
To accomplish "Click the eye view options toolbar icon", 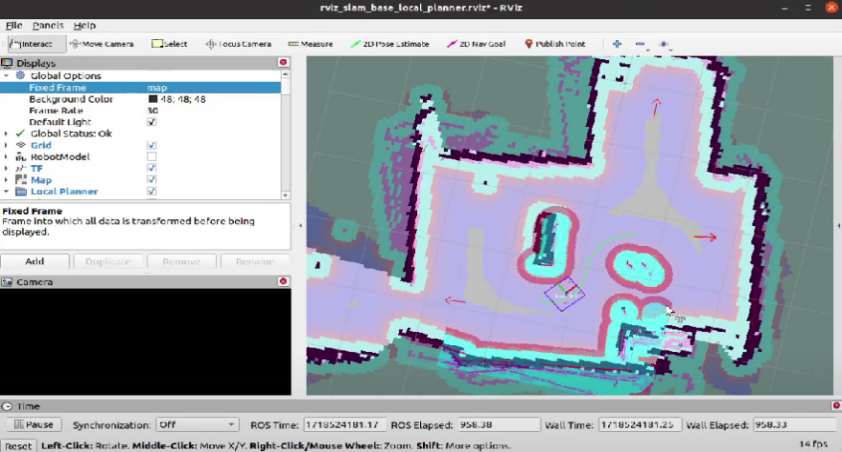I will point(664,44).
